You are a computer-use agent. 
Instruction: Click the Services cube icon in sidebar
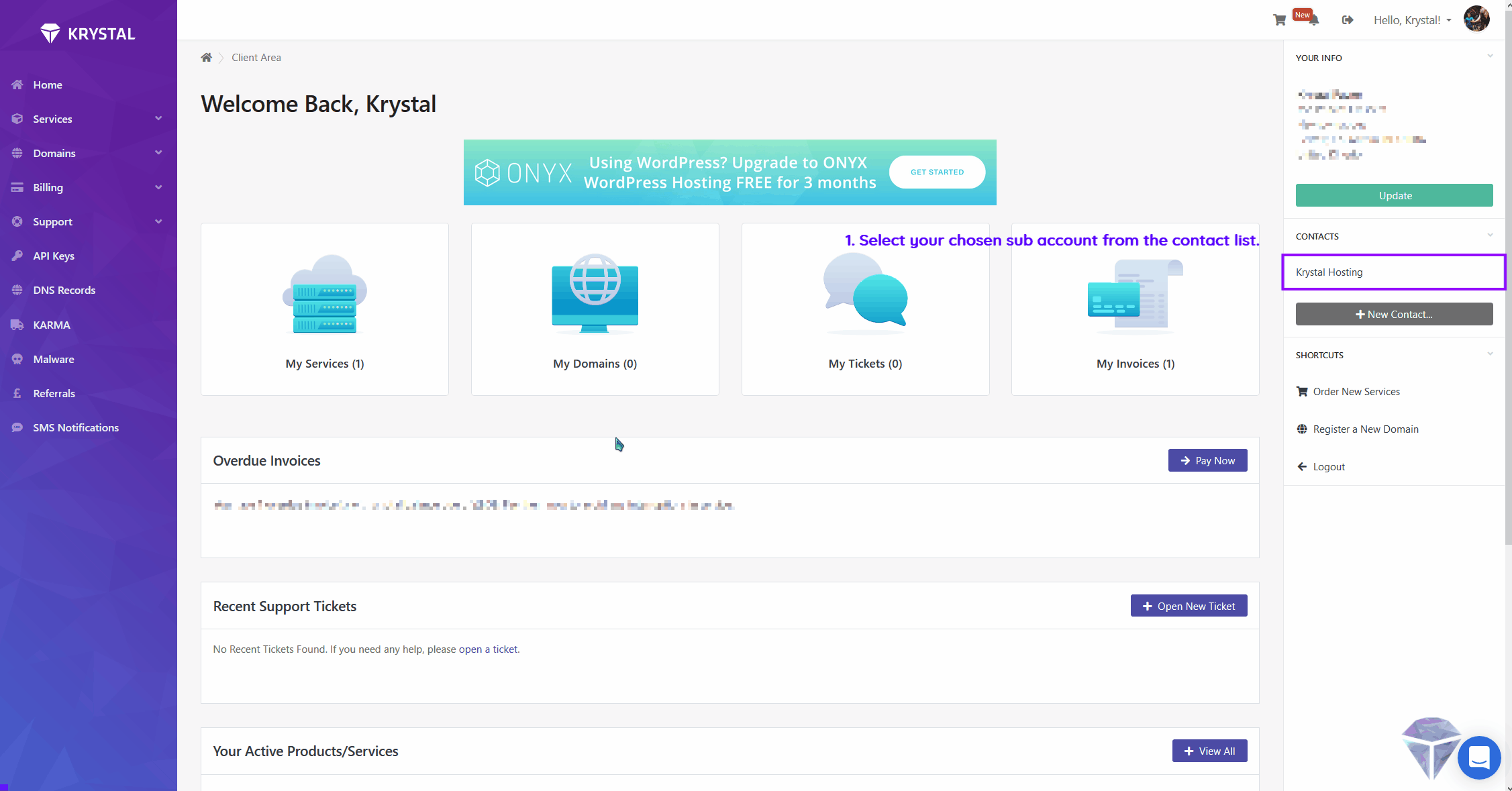17,119
